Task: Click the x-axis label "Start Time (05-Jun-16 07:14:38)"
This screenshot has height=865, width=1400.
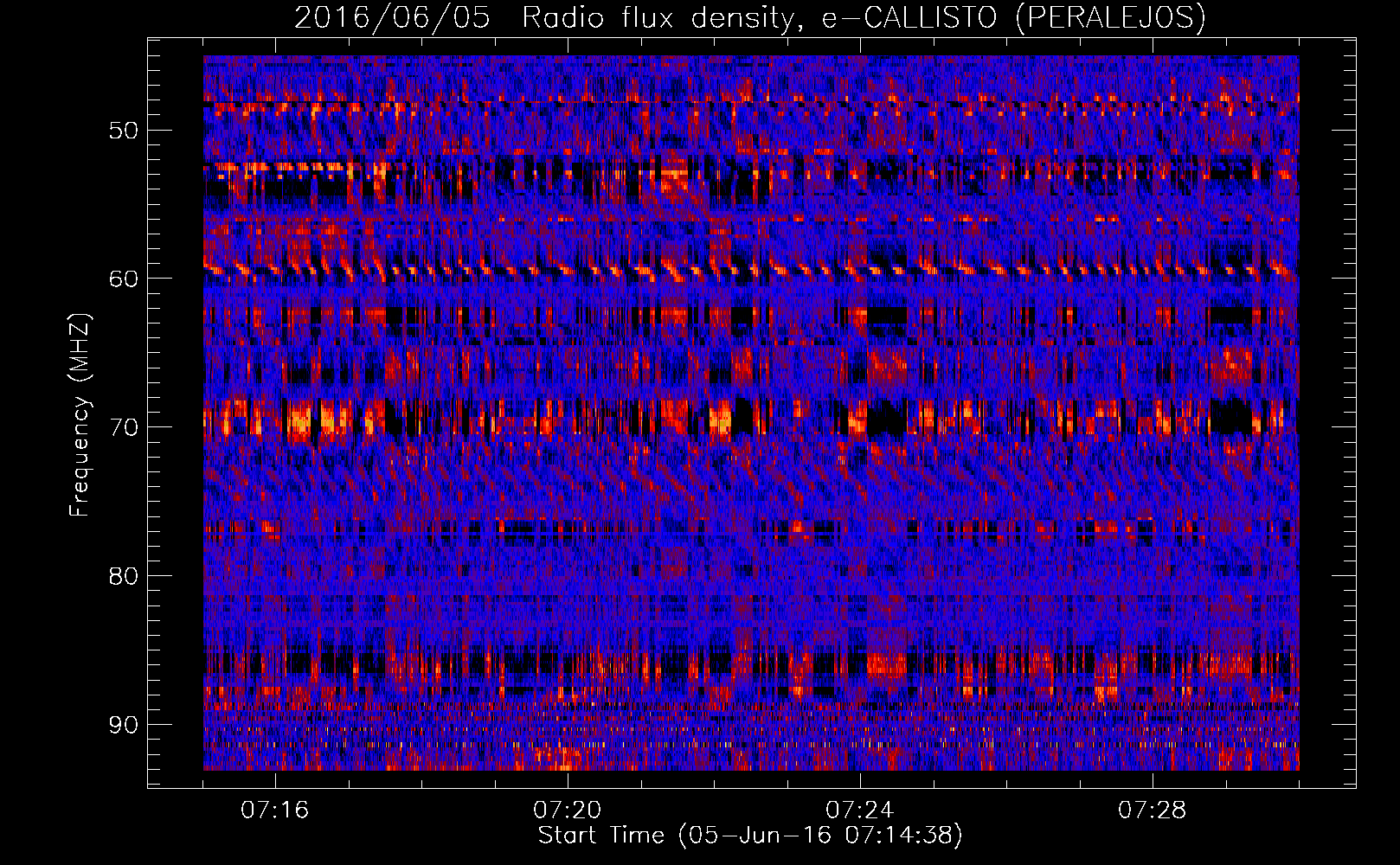Action: (750, 836)
